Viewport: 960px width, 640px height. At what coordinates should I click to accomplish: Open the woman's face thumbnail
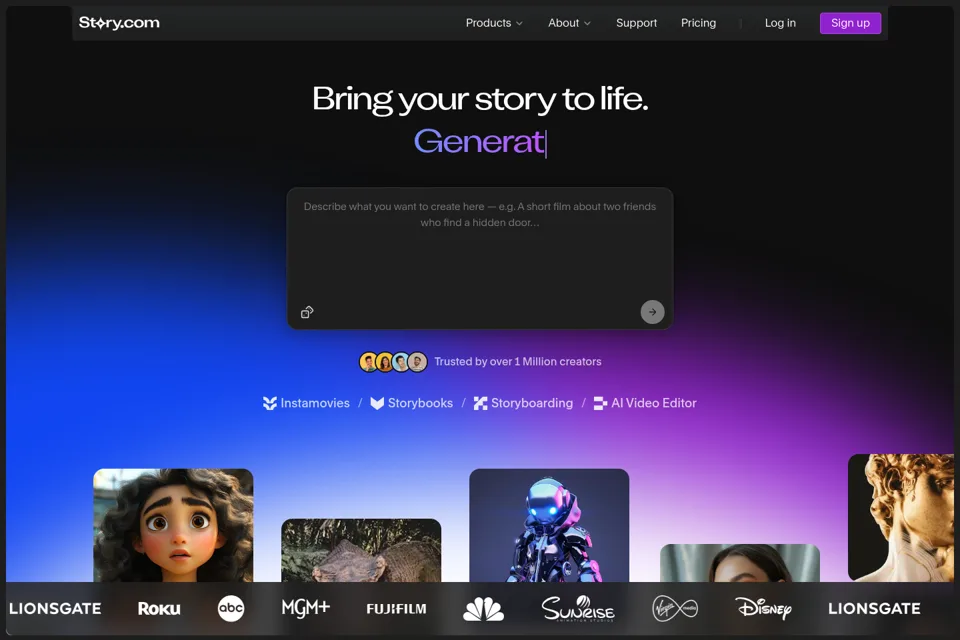coord(740,563)
